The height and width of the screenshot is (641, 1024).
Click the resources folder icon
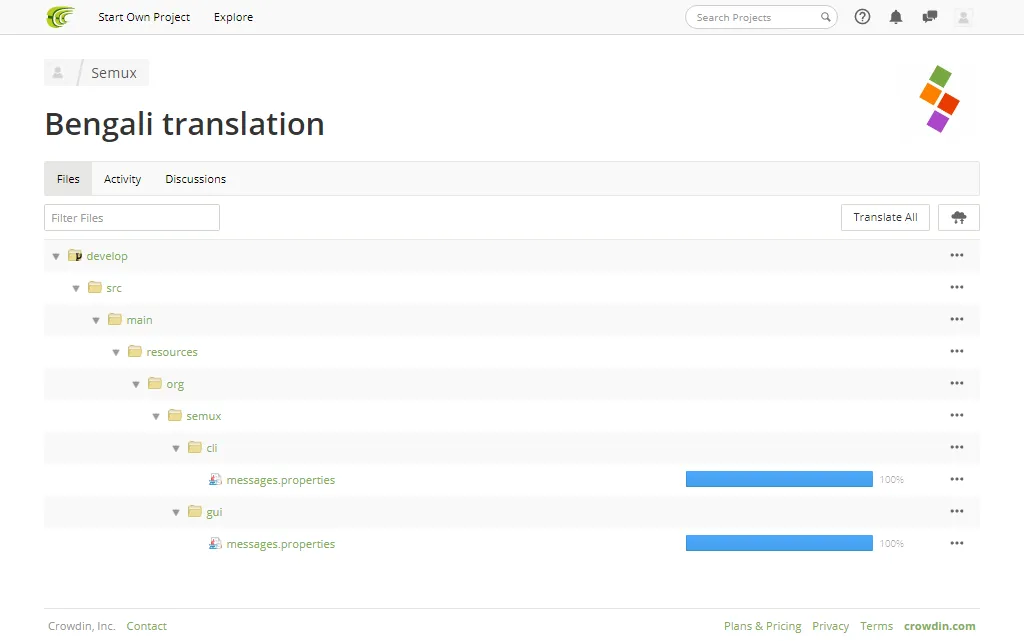coord(135,351)
